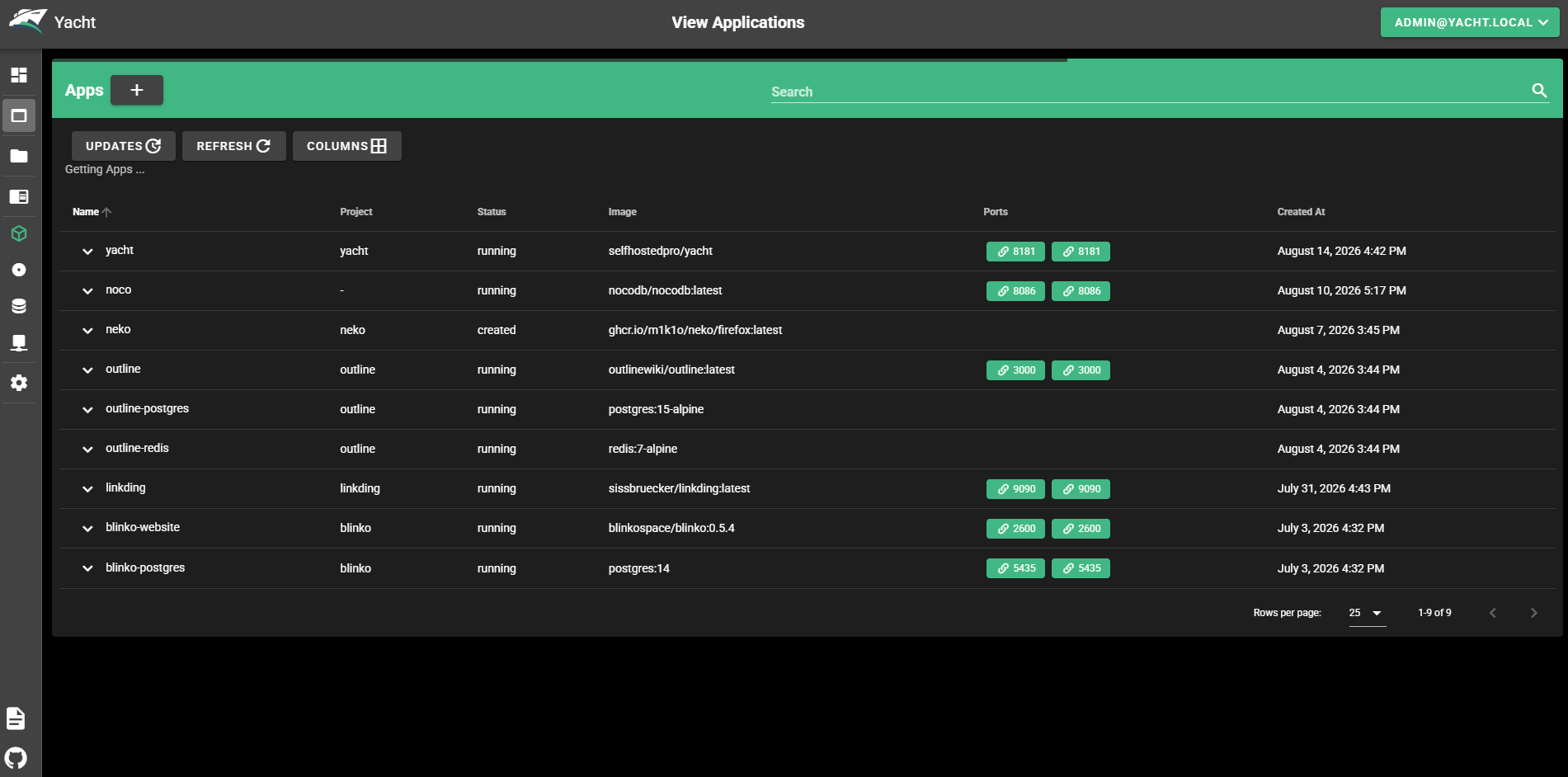Open second 2600 port link for blinko-website
The image size is (1568, 777).
tap(1081, 529)
